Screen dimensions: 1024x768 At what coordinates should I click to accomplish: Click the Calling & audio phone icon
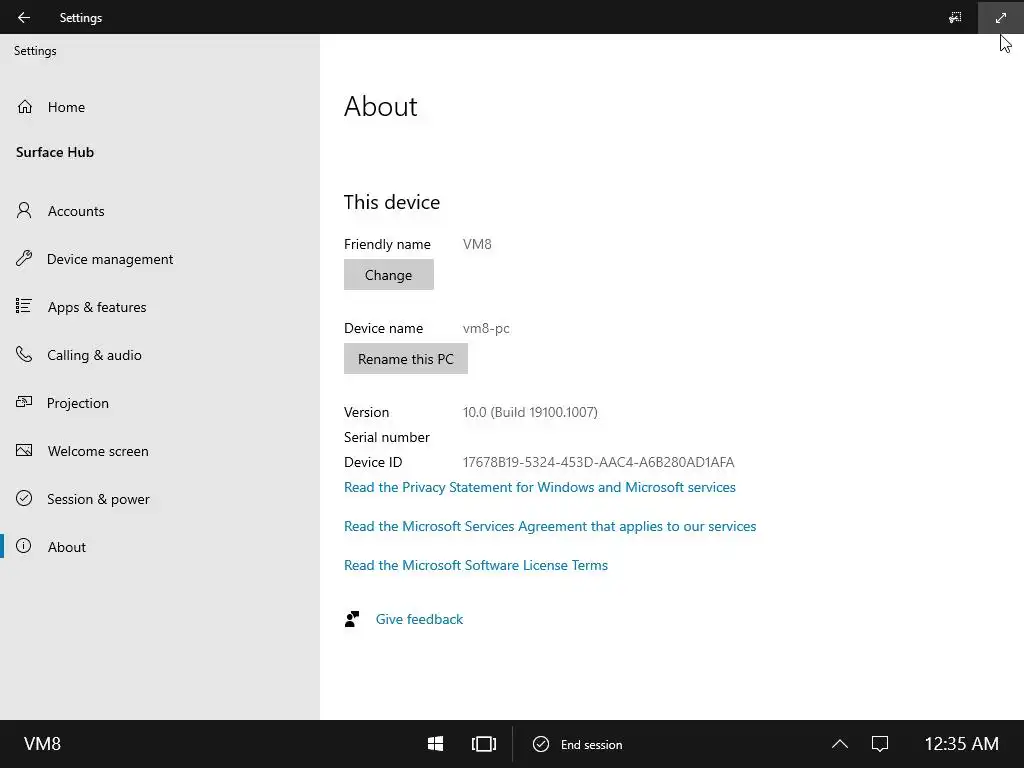[24, 355]
